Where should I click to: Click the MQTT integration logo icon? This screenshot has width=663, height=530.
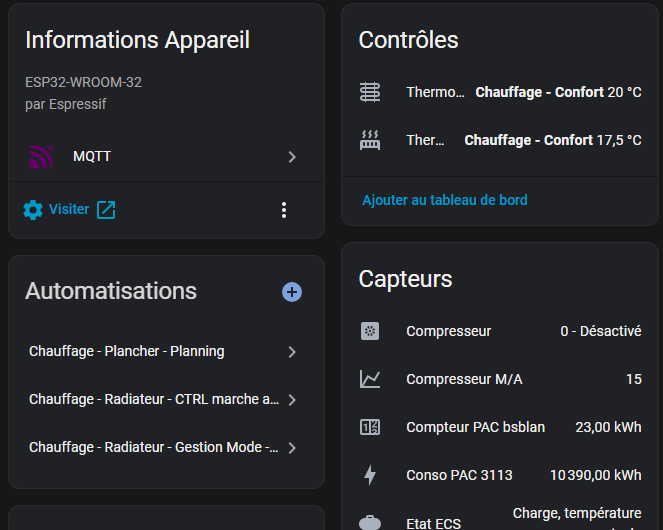coord(40,157)
